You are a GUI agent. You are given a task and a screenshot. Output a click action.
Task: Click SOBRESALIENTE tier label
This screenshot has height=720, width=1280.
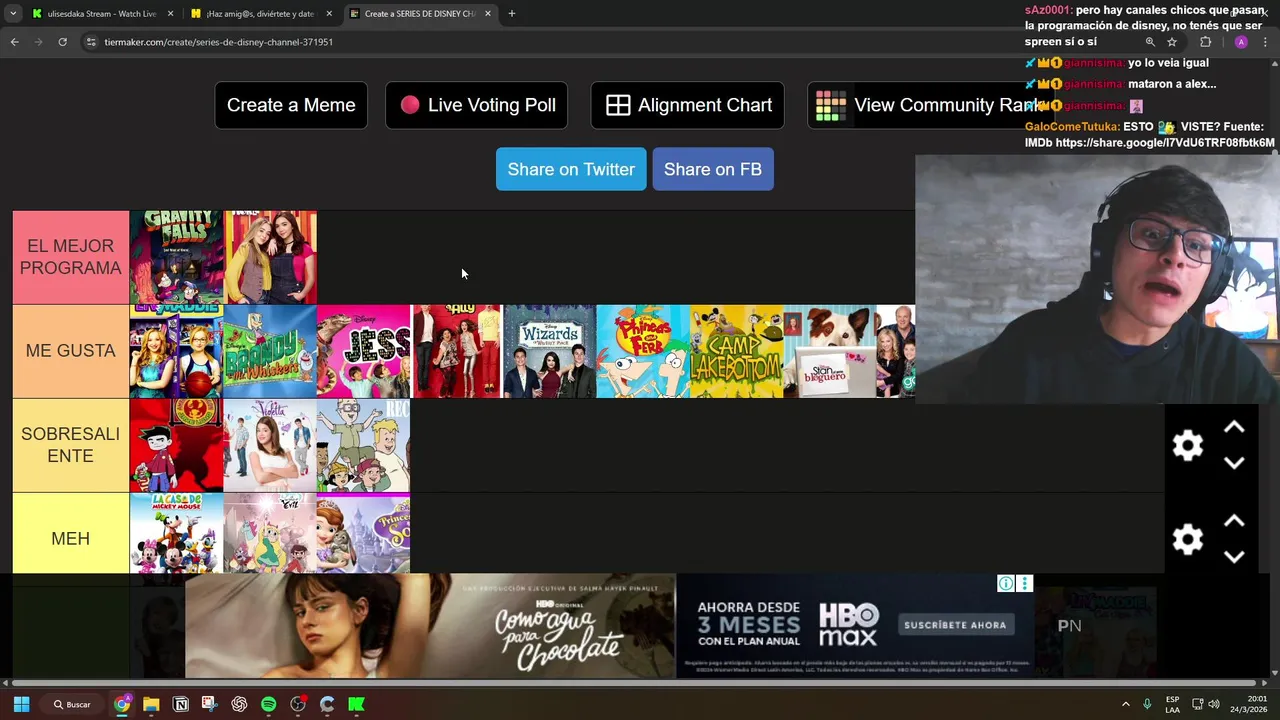pos(71,445)
